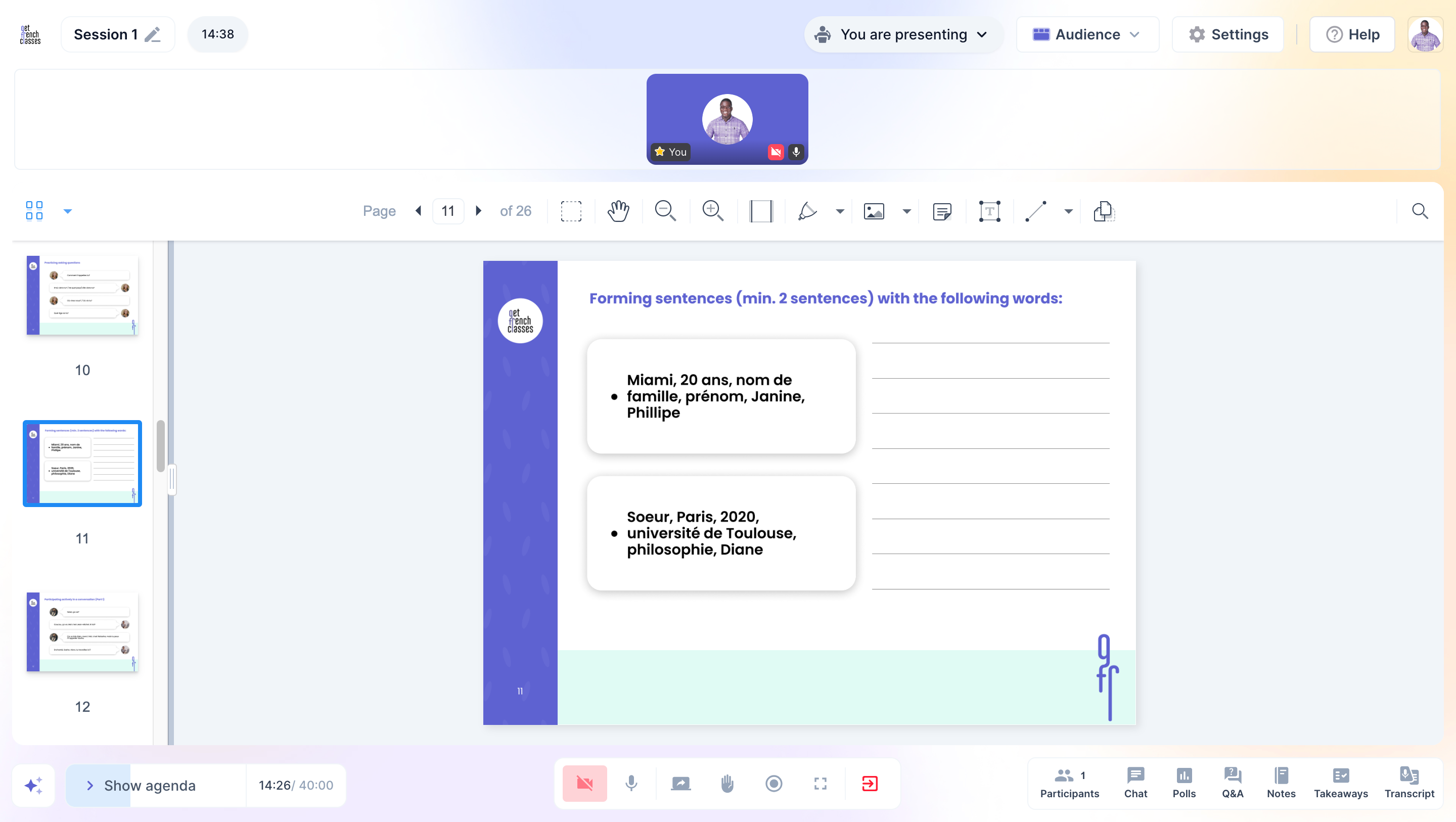Viewport: 1456px width, 822px height.
Task: Open the Q&A tab
Action: tap(1232, 783)
